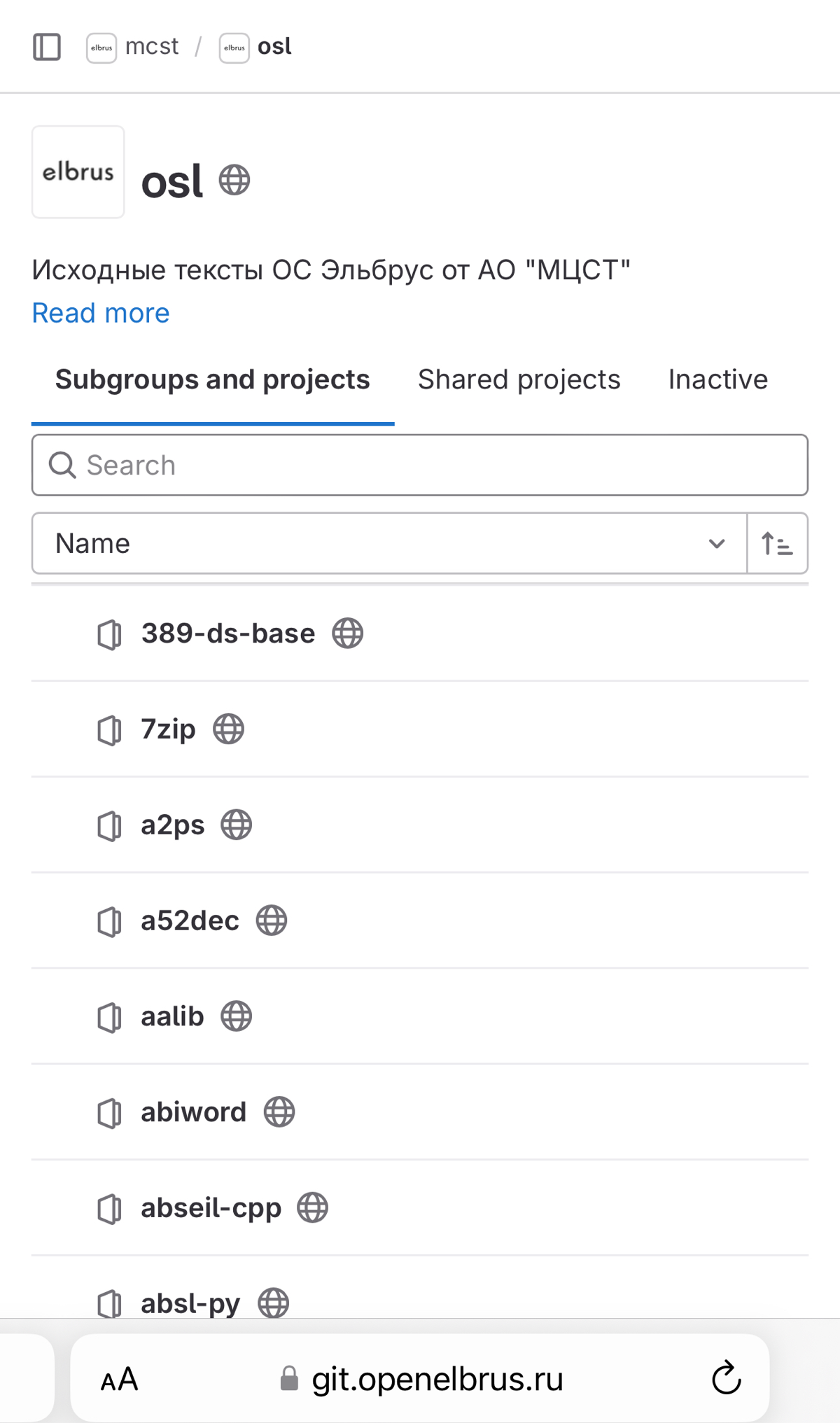Tap the globe icon next to abseil-cpp
840x1423 pixels.
[312, 1208]
